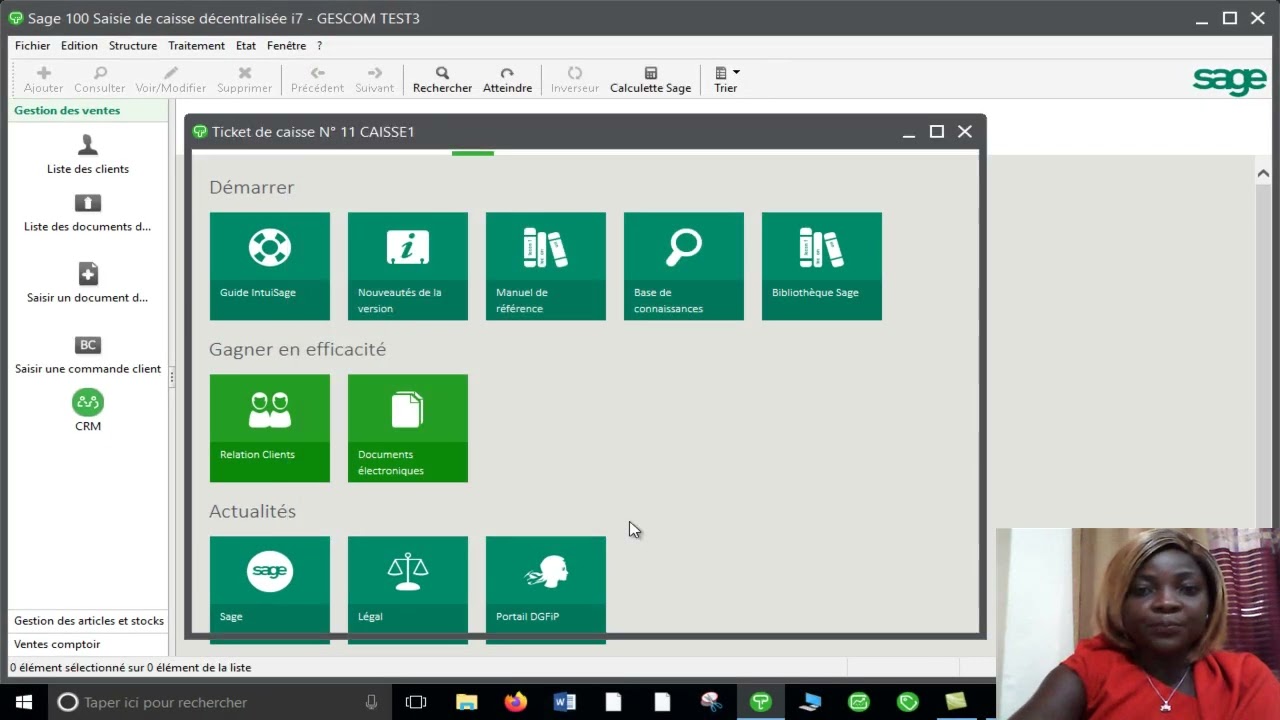
Task: Open the Relation Clients tile
Action: 270,428
